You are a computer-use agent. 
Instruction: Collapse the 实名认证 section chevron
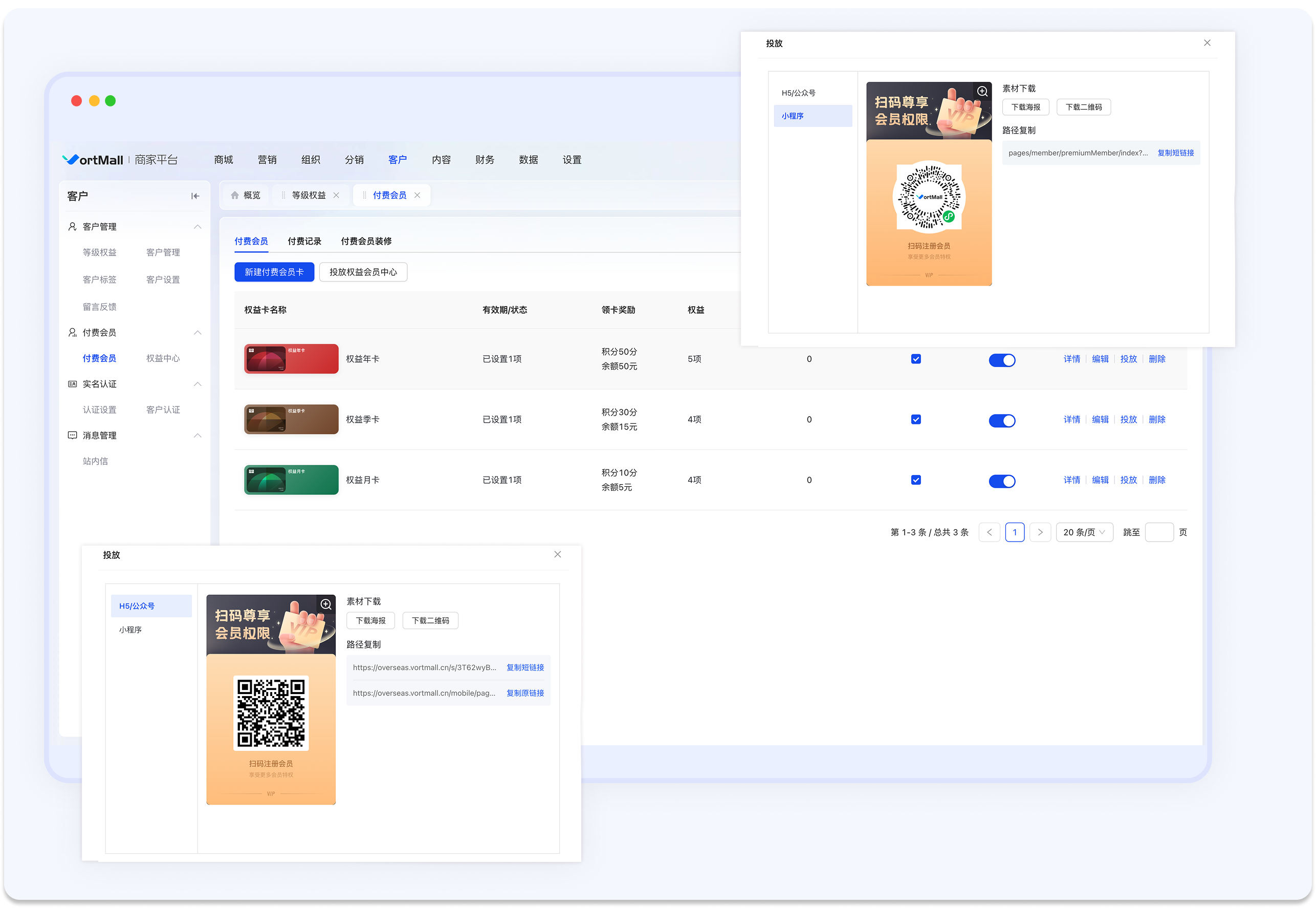tap(198, 384)
